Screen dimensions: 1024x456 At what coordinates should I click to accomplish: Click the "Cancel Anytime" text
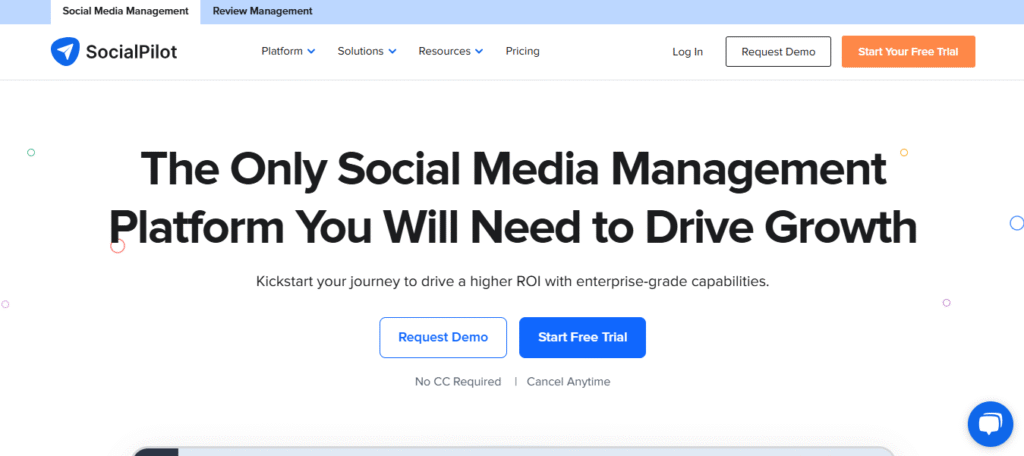pos(568,381)
